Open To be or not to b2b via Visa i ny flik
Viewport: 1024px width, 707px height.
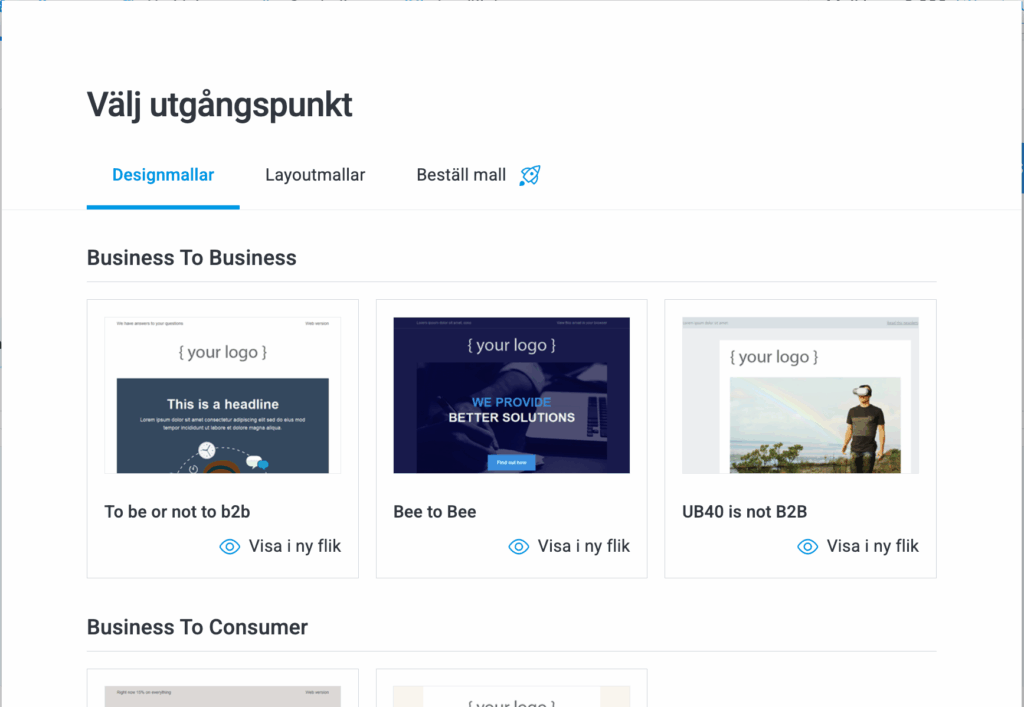point(294,546)
